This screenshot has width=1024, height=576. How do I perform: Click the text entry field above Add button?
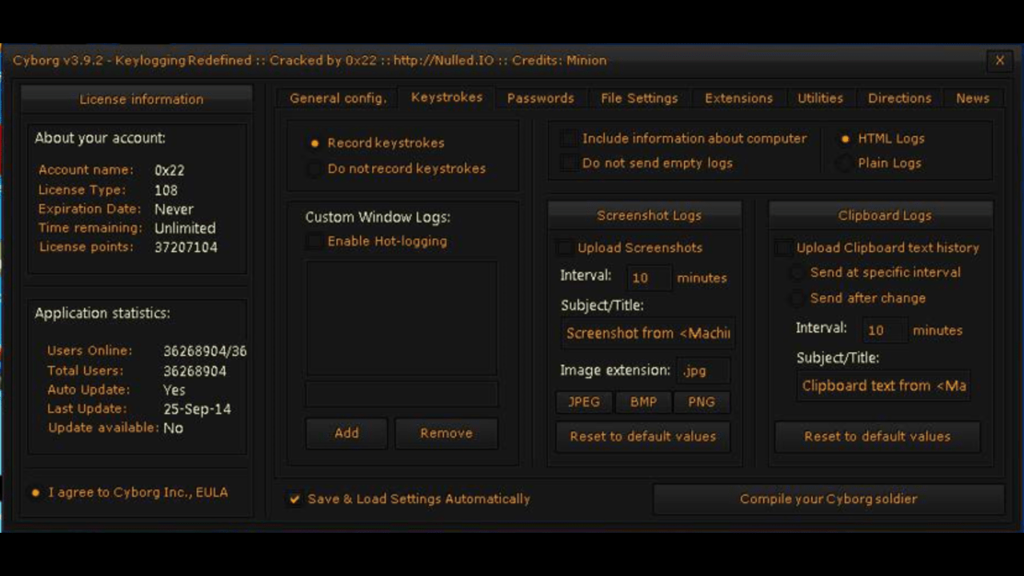(402, 394)
